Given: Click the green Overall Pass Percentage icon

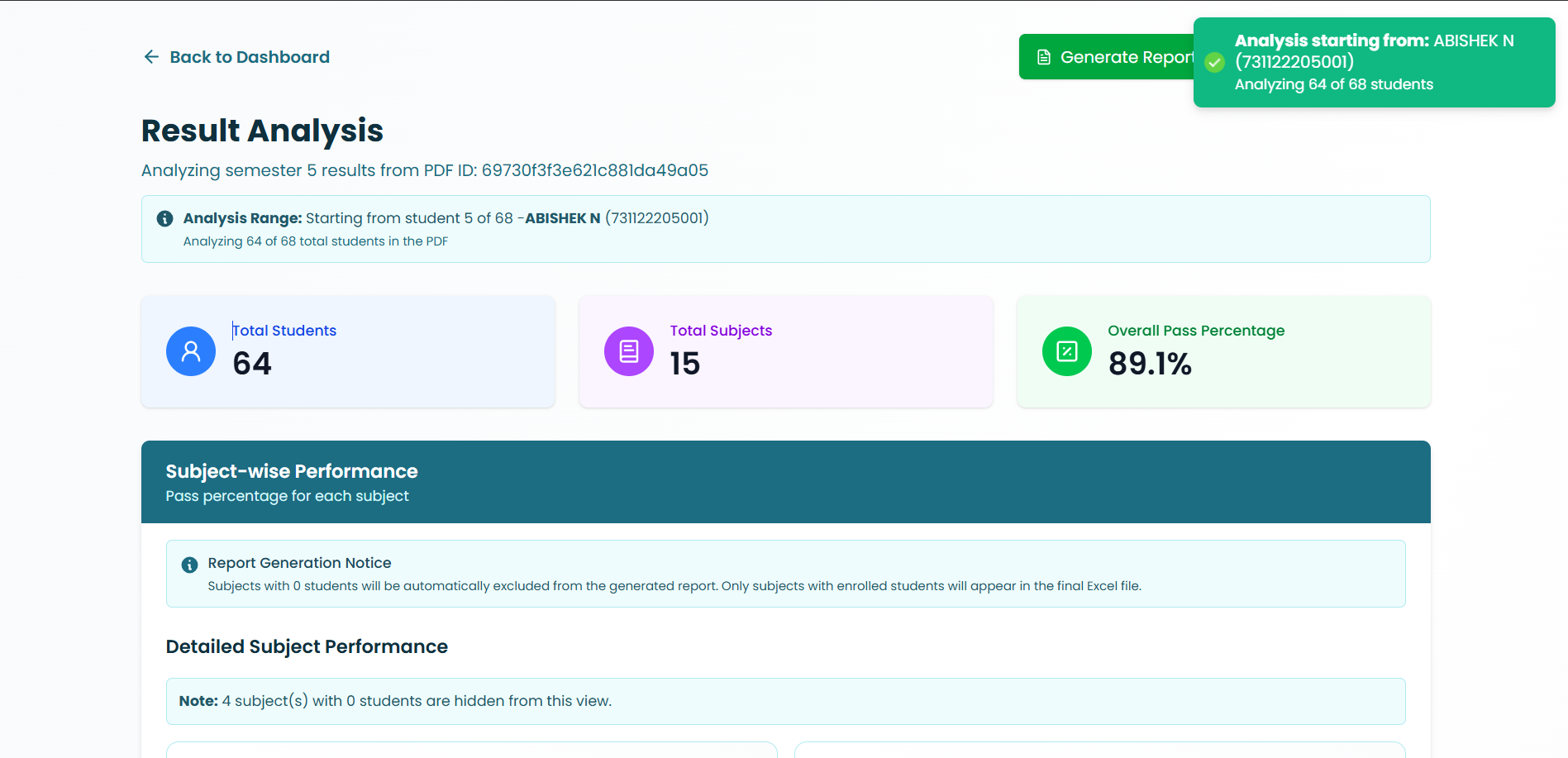Looking at the screenshot, I should (1067, 351).
